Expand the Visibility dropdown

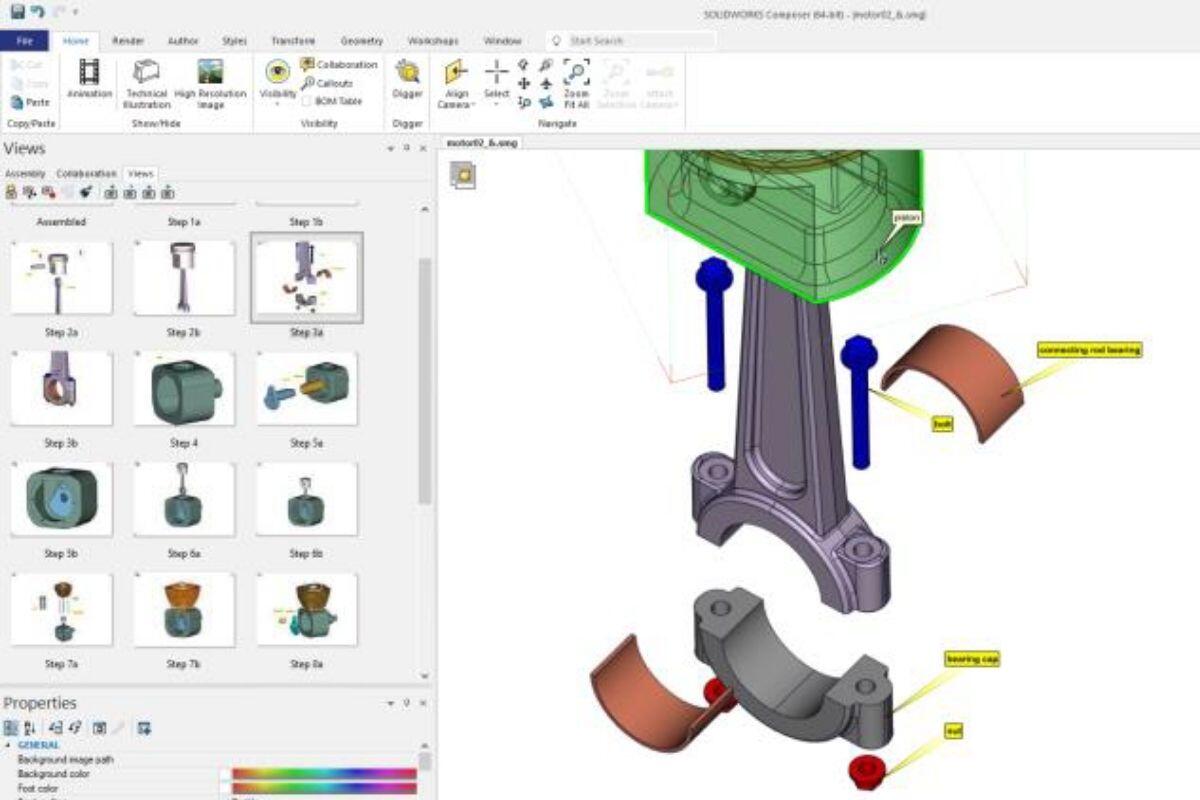click(x=277, y=102)
